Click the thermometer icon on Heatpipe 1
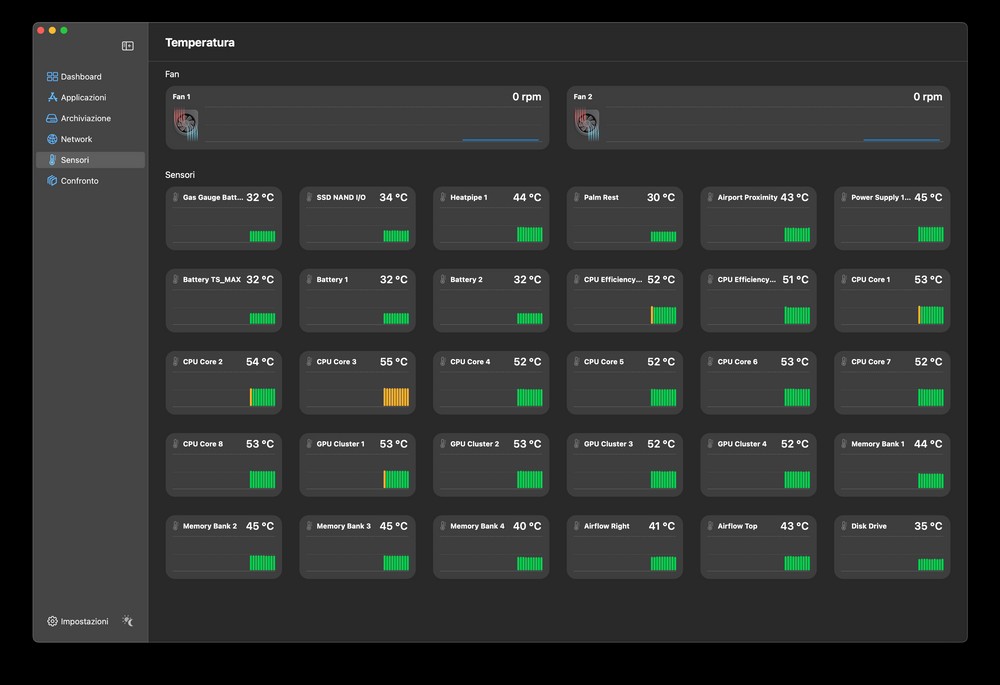Image resolution: width=1000 pixels, height=685 pixels. pos(443,198)
